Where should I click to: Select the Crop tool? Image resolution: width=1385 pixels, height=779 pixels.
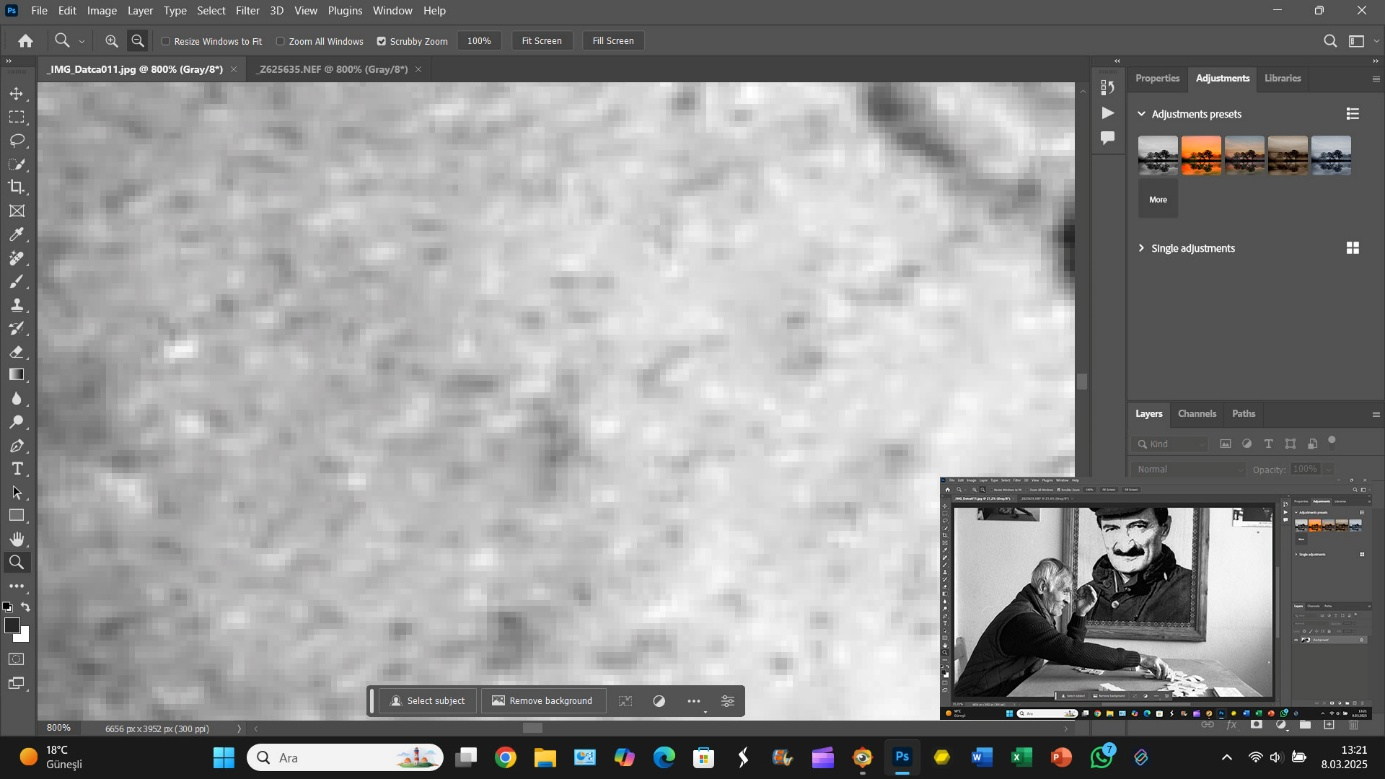pyautogui.click(x=17, y=187)
